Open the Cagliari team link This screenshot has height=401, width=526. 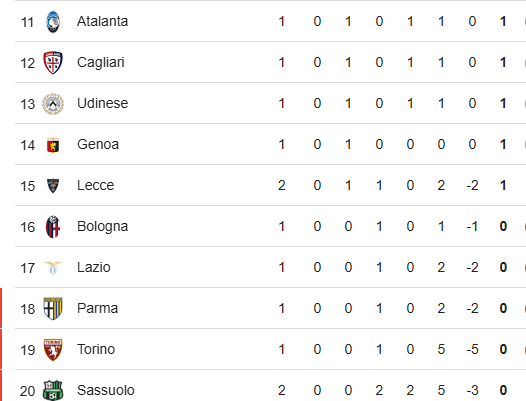pos(101,63)
